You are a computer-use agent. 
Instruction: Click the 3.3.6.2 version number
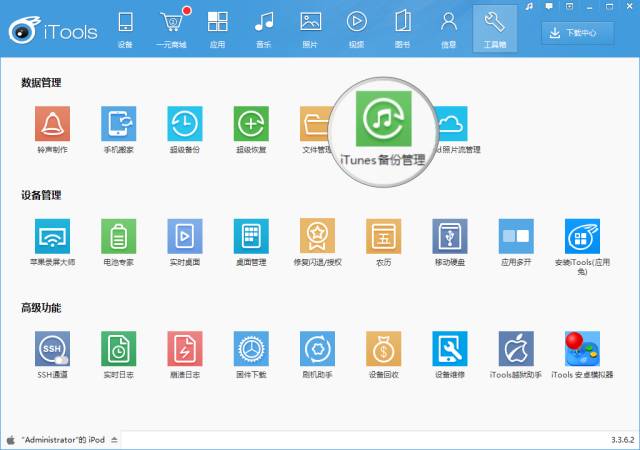click(622, 440)
